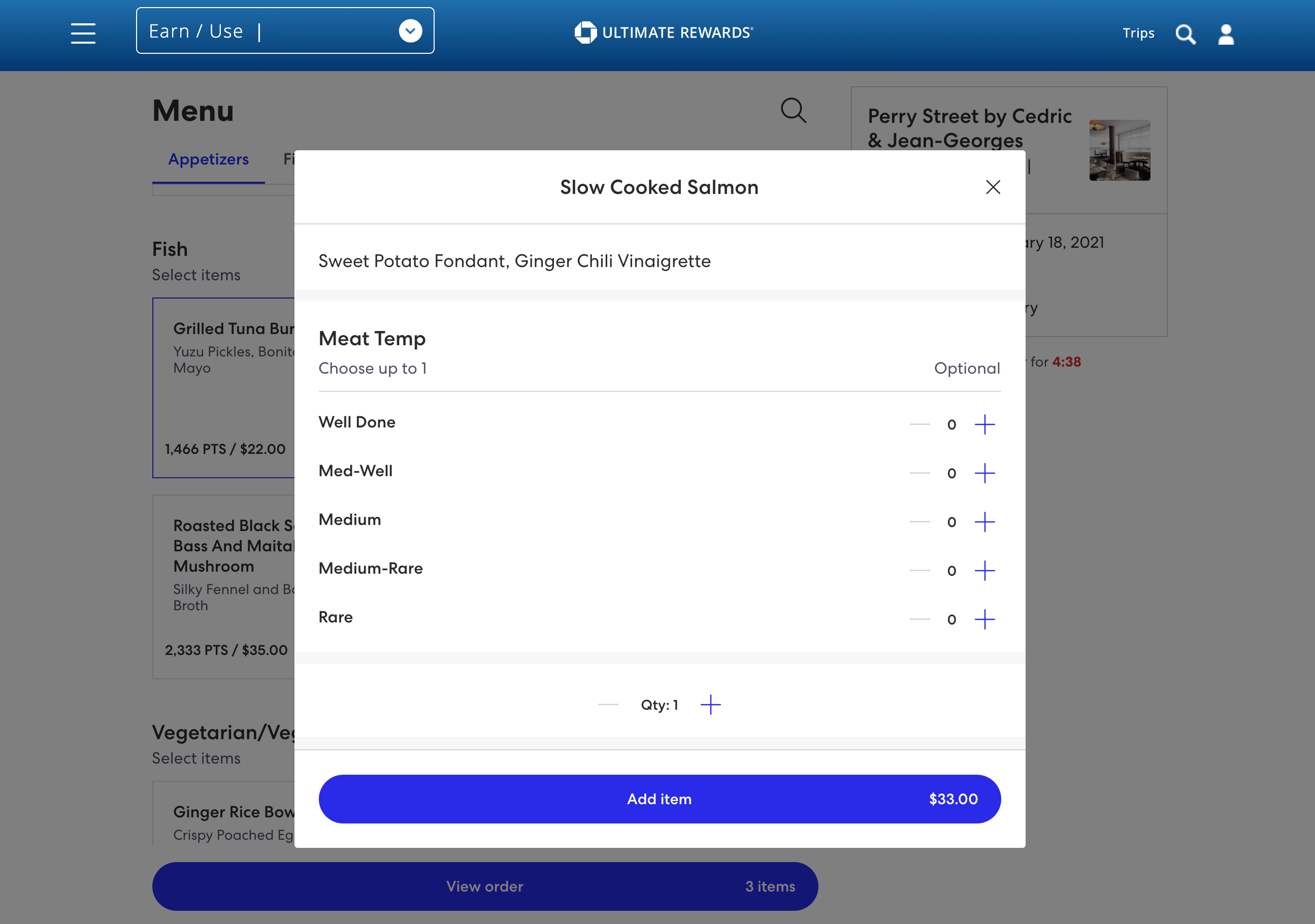Click the menu search magnifier icon
The image size is (1315, 924).
(x=793, y=110)
